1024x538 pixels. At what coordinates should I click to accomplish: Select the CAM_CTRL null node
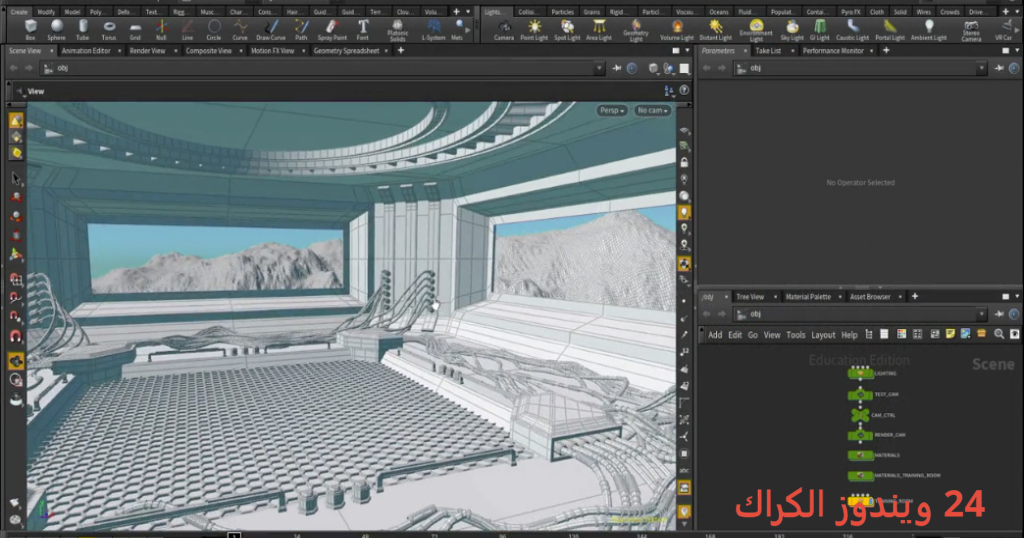pyautogui.click(x=860, y=415)
